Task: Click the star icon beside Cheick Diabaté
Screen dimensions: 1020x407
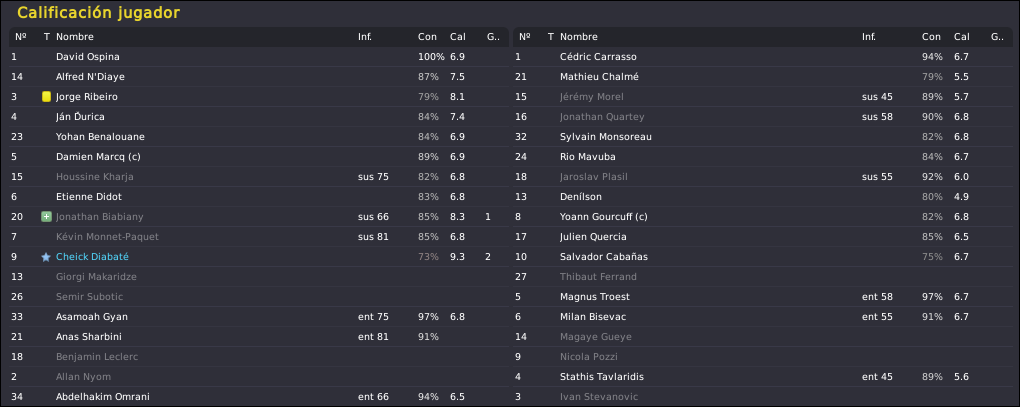Action: [46, 257]
